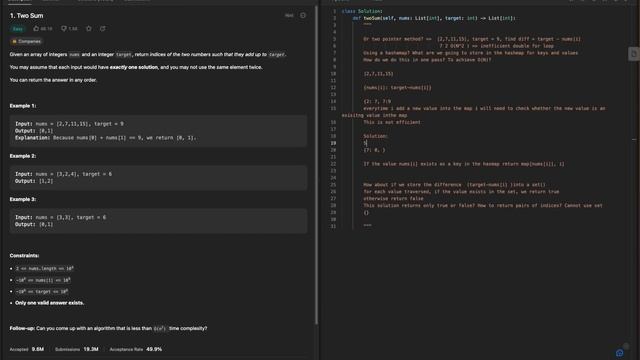Click the Easy difficulty badge
This screenshot has height=360, width=640.
18,29
